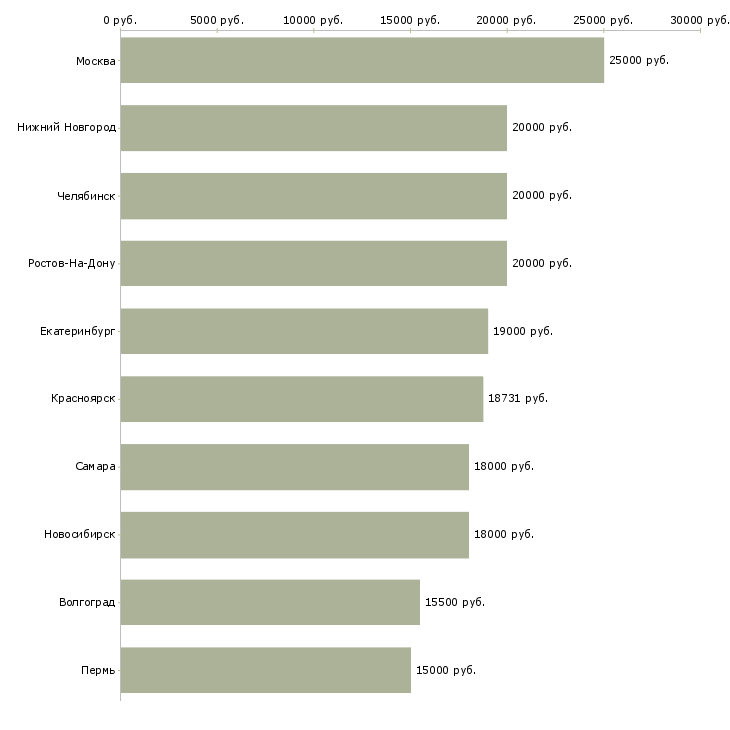The height and width of the screenshot is (730, 730).
Task: Select the Волгоград bar
Action: (270, 602)
